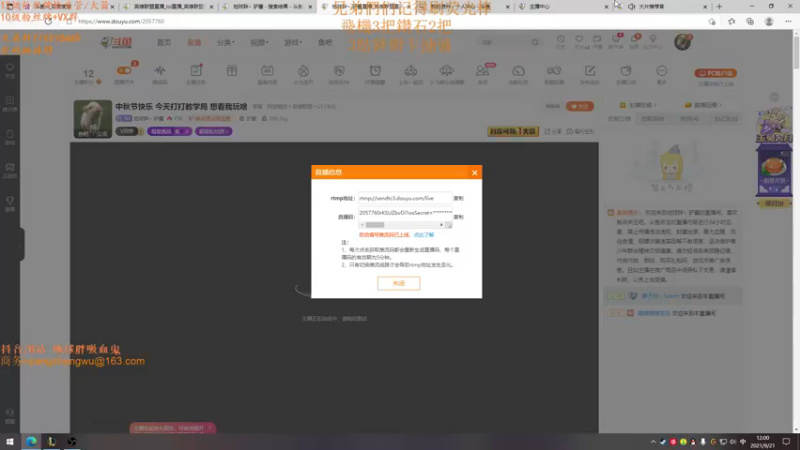Screen dimensions: 800x450
Task: Click the rtmp address input field
Action: point(405,198)
